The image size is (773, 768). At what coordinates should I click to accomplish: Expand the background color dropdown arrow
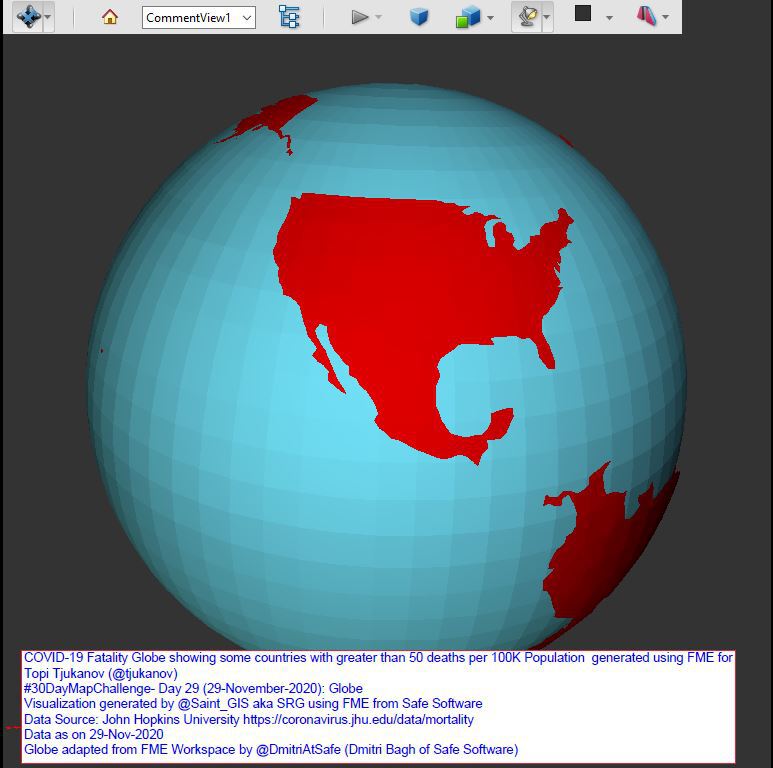click(608, 18)
